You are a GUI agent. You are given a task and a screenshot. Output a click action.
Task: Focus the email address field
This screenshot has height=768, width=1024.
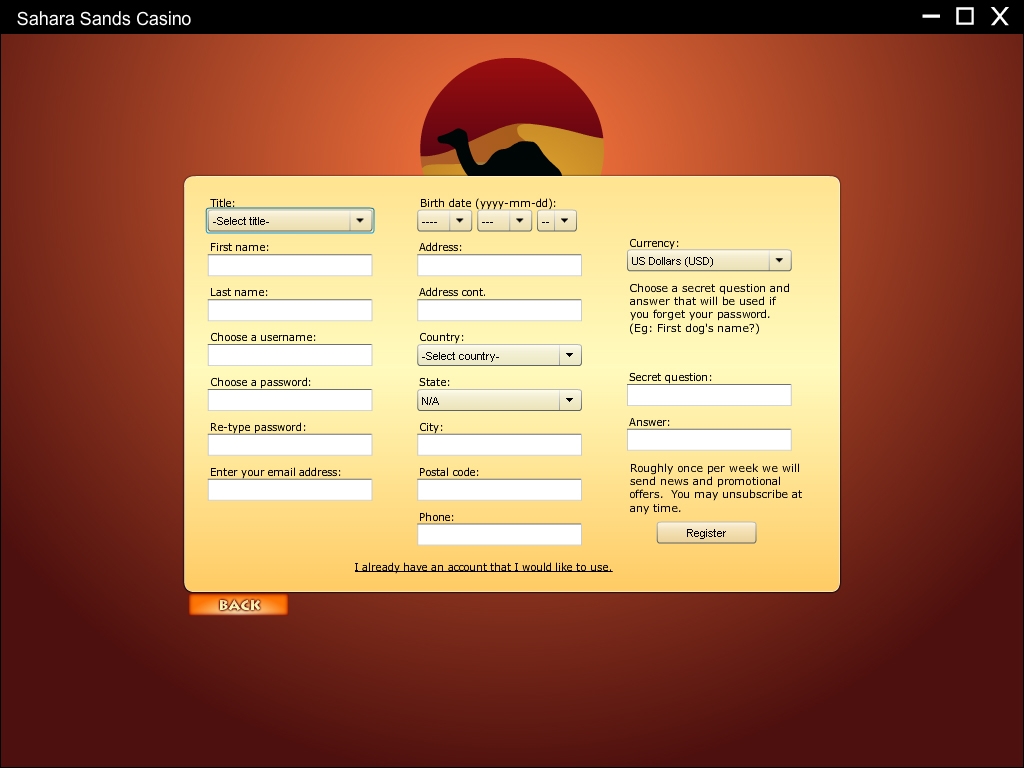click(290, 490)
